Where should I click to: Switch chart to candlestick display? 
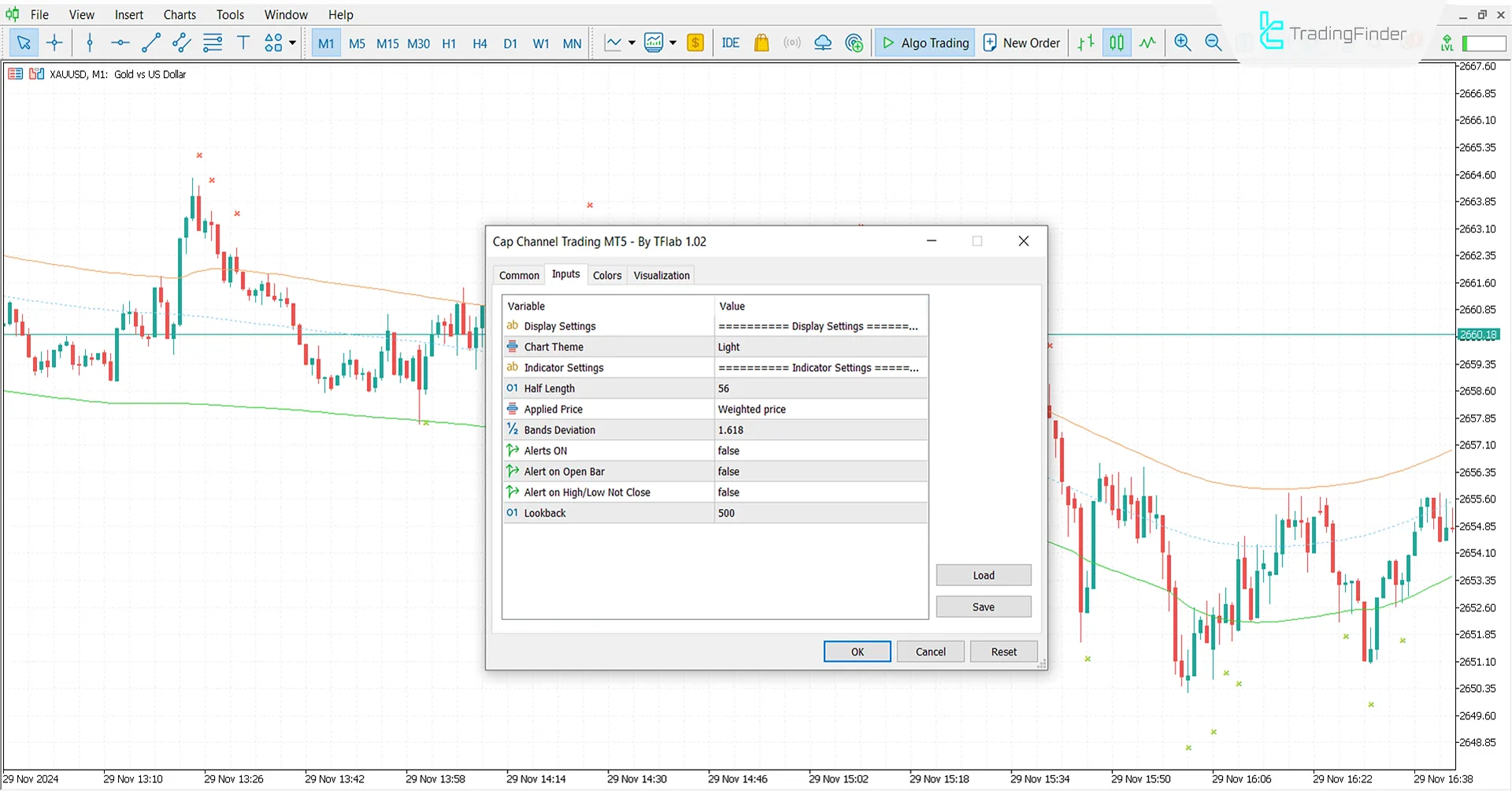pos(1116,43)
